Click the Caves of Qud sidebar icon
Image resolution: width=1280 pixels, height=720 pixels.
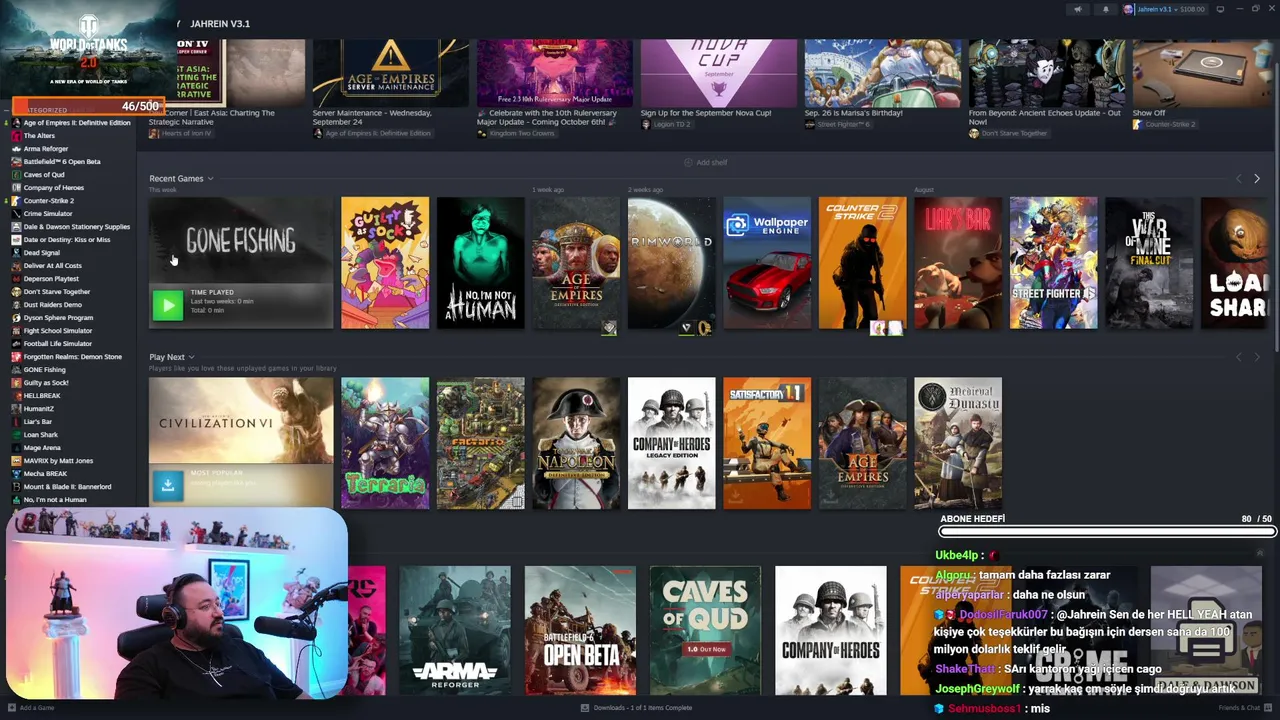16,175
